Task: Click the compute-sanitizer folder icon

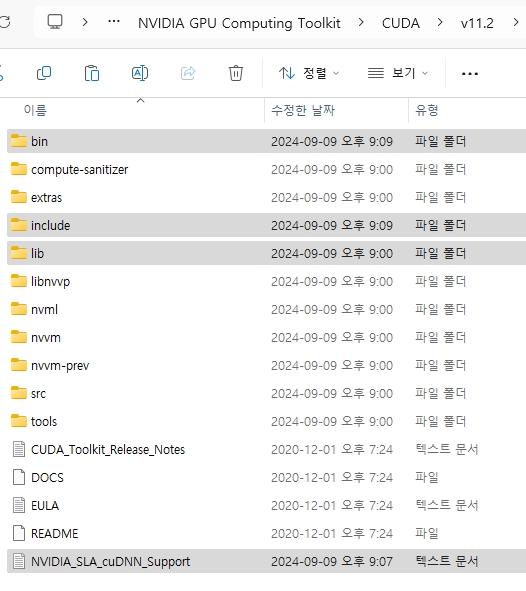Action: tap(19, 169)
